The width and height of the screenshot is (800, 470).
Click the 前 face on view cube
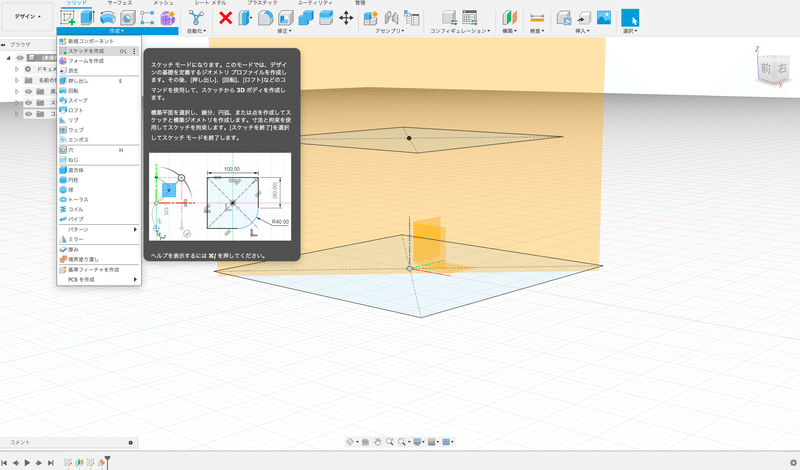(766, 68)
